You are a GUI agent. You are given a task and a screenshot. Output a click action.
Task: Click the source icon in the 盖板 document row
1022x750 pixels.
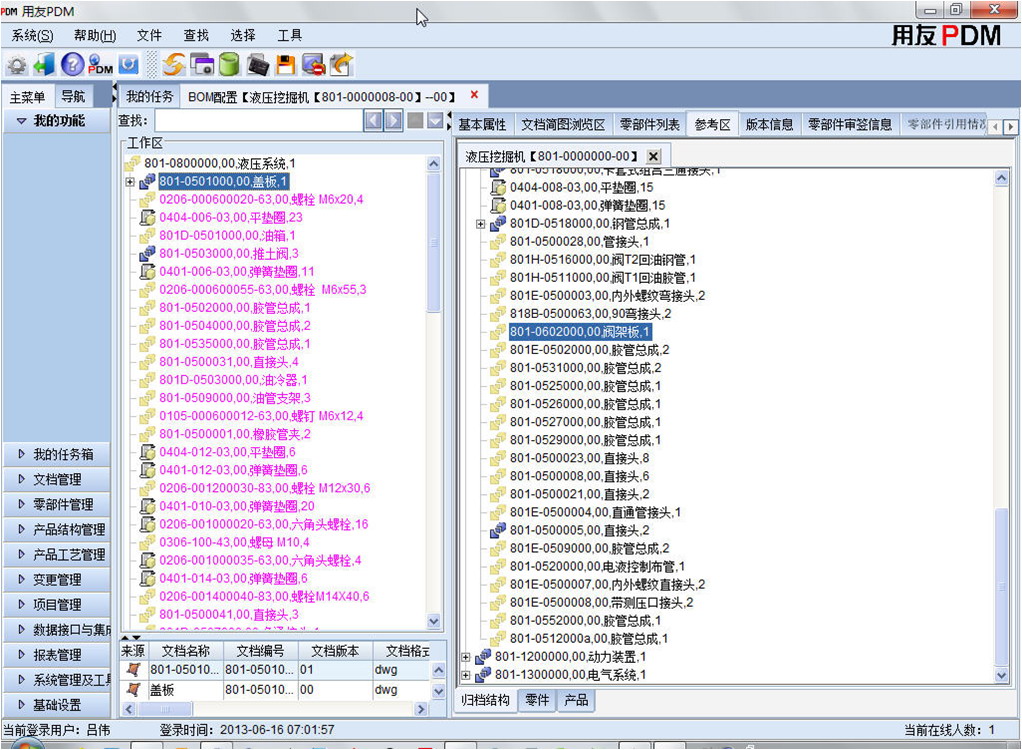point(134,689)
